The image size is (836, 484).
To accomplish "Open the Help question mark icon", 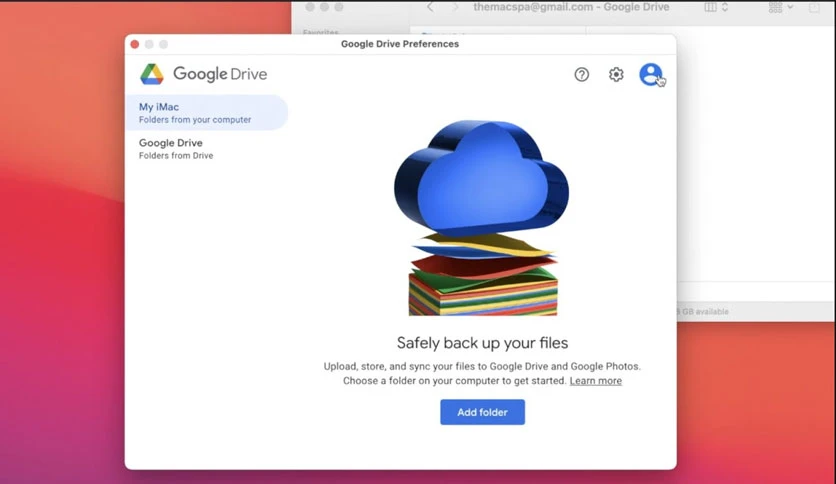I will coord(582,75).
